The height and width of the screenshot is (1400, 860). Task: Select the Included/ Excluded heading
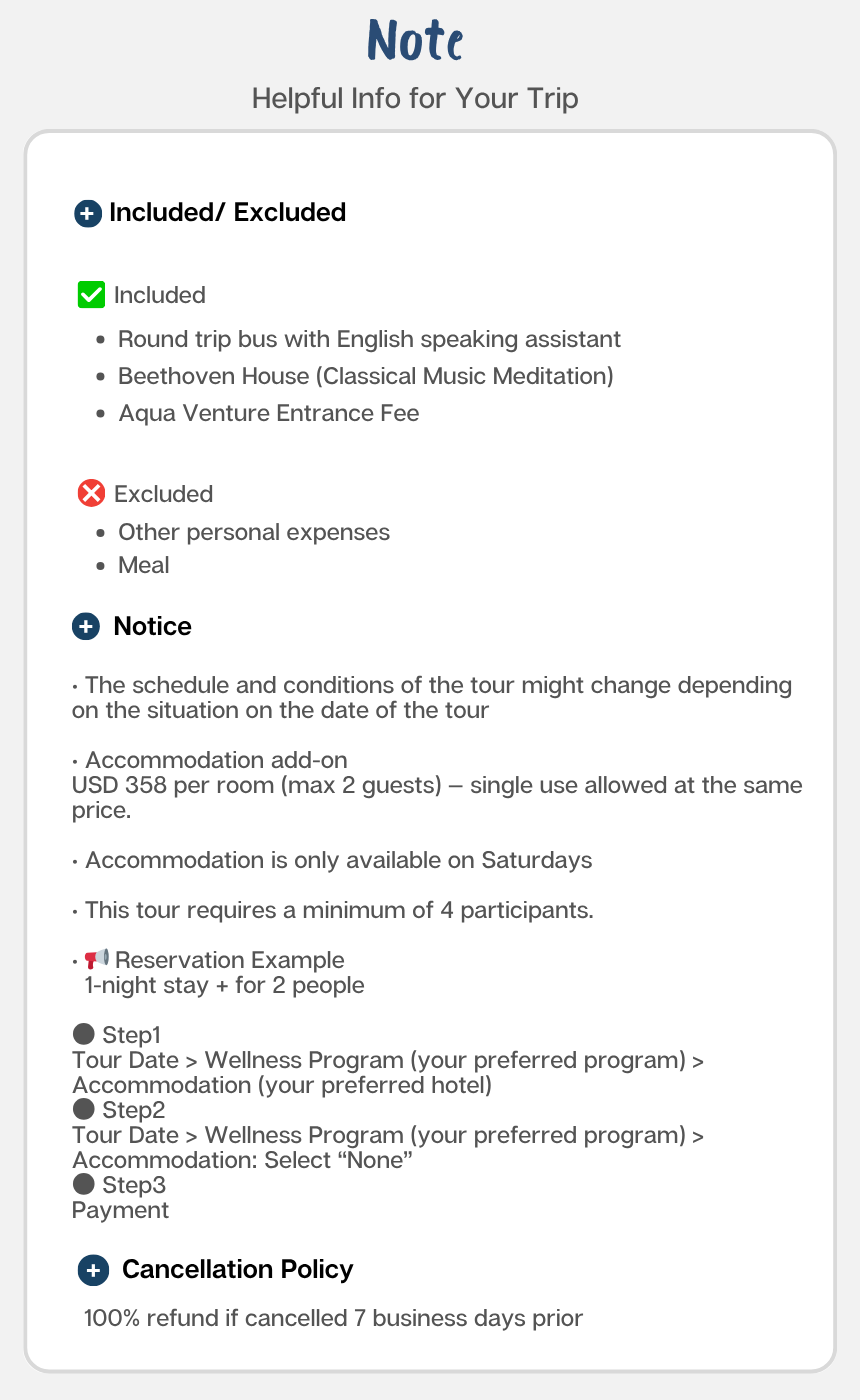tap(227, 213)
